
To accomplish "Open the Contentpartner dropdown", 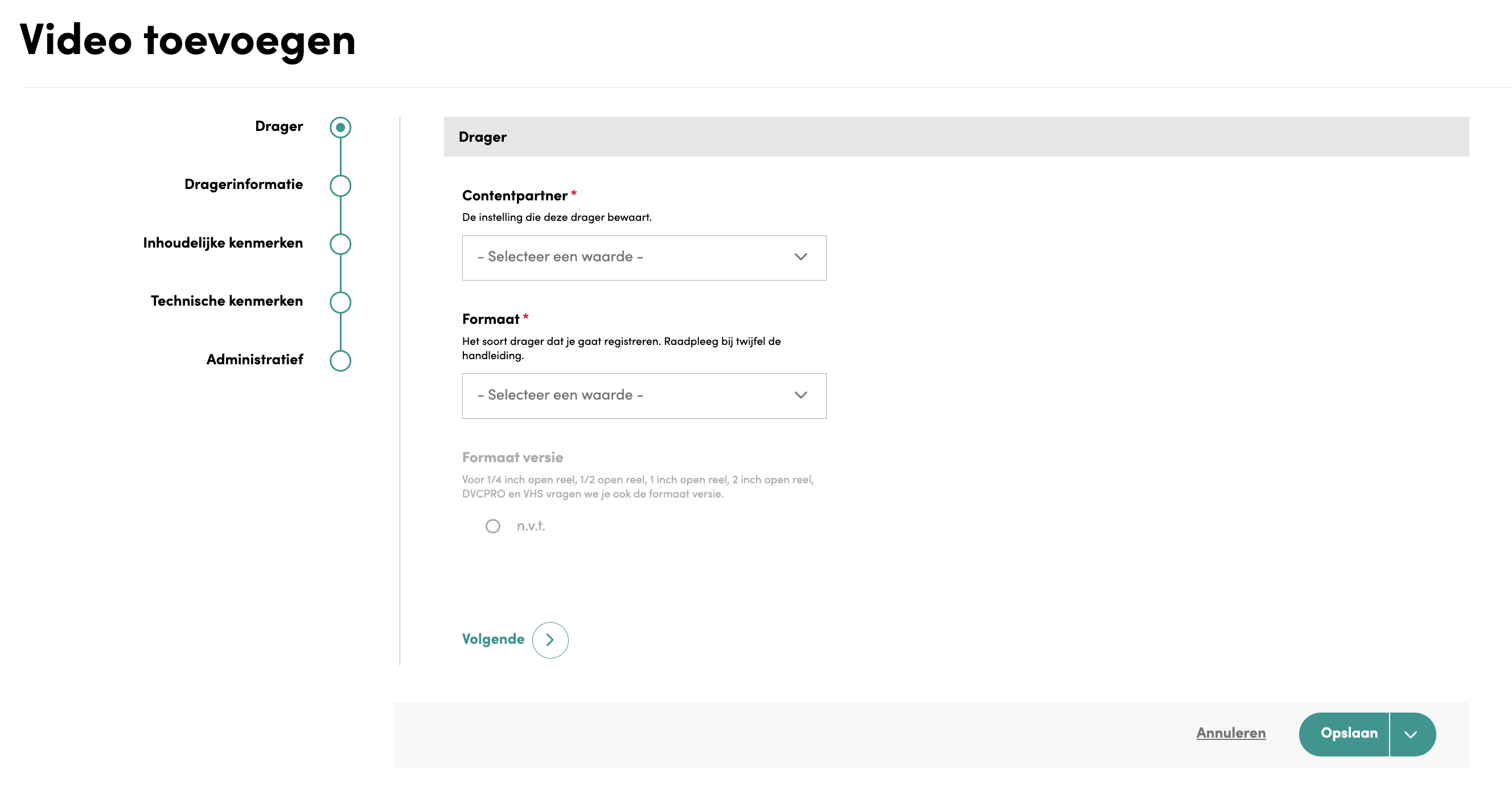I will pos(644,258).
